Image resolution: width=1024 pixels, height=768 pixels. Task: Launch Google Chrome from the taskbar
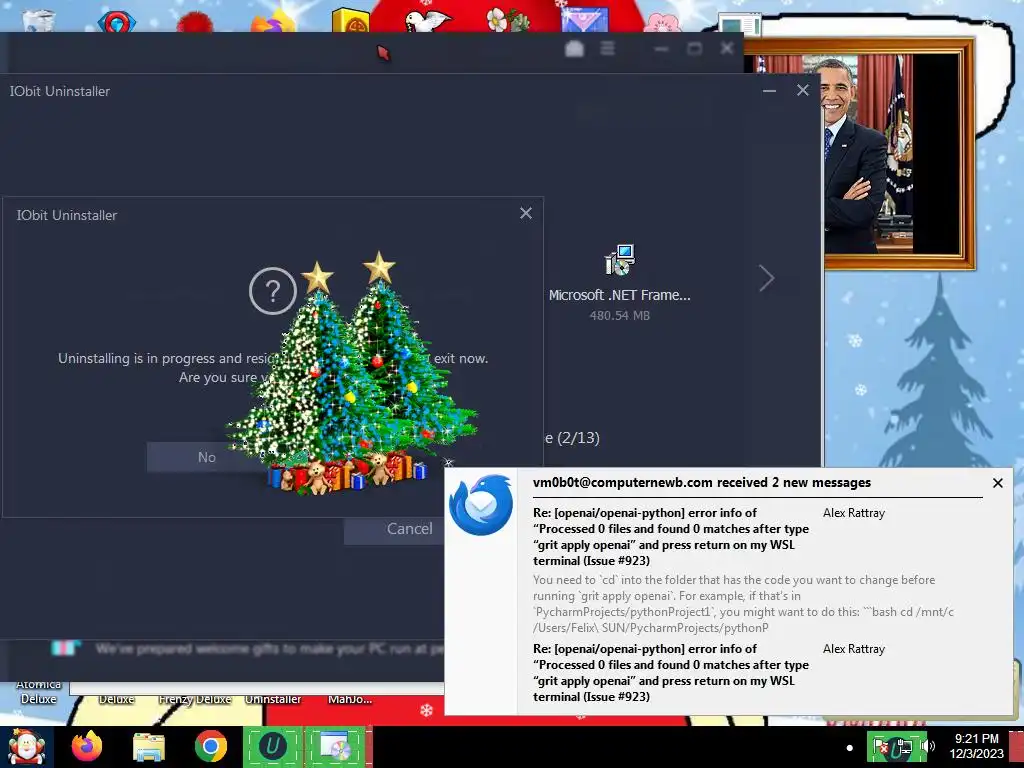point(210,746)
